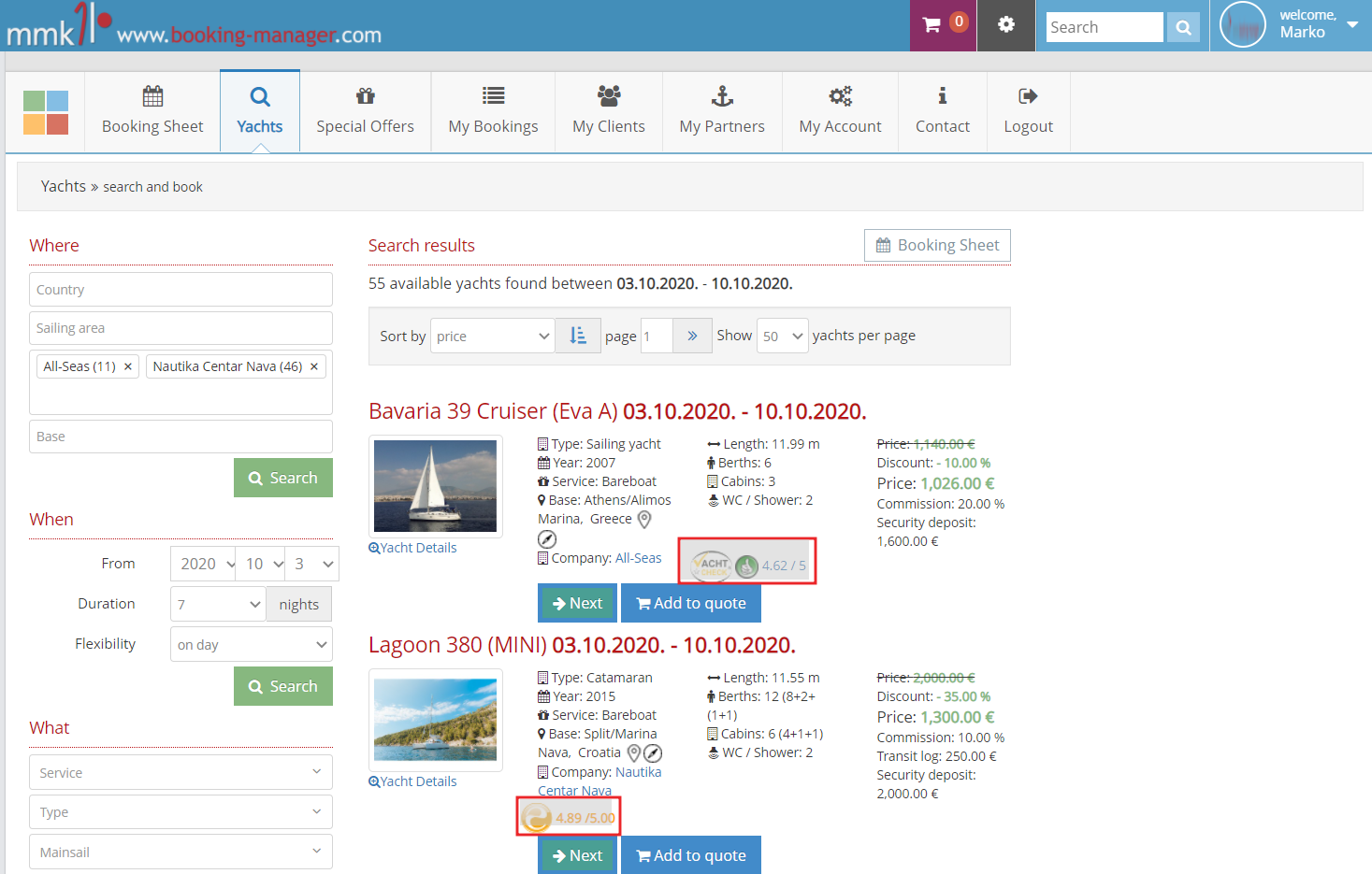
Task: Open the My Account tab
Action: (x=841, y=111)
